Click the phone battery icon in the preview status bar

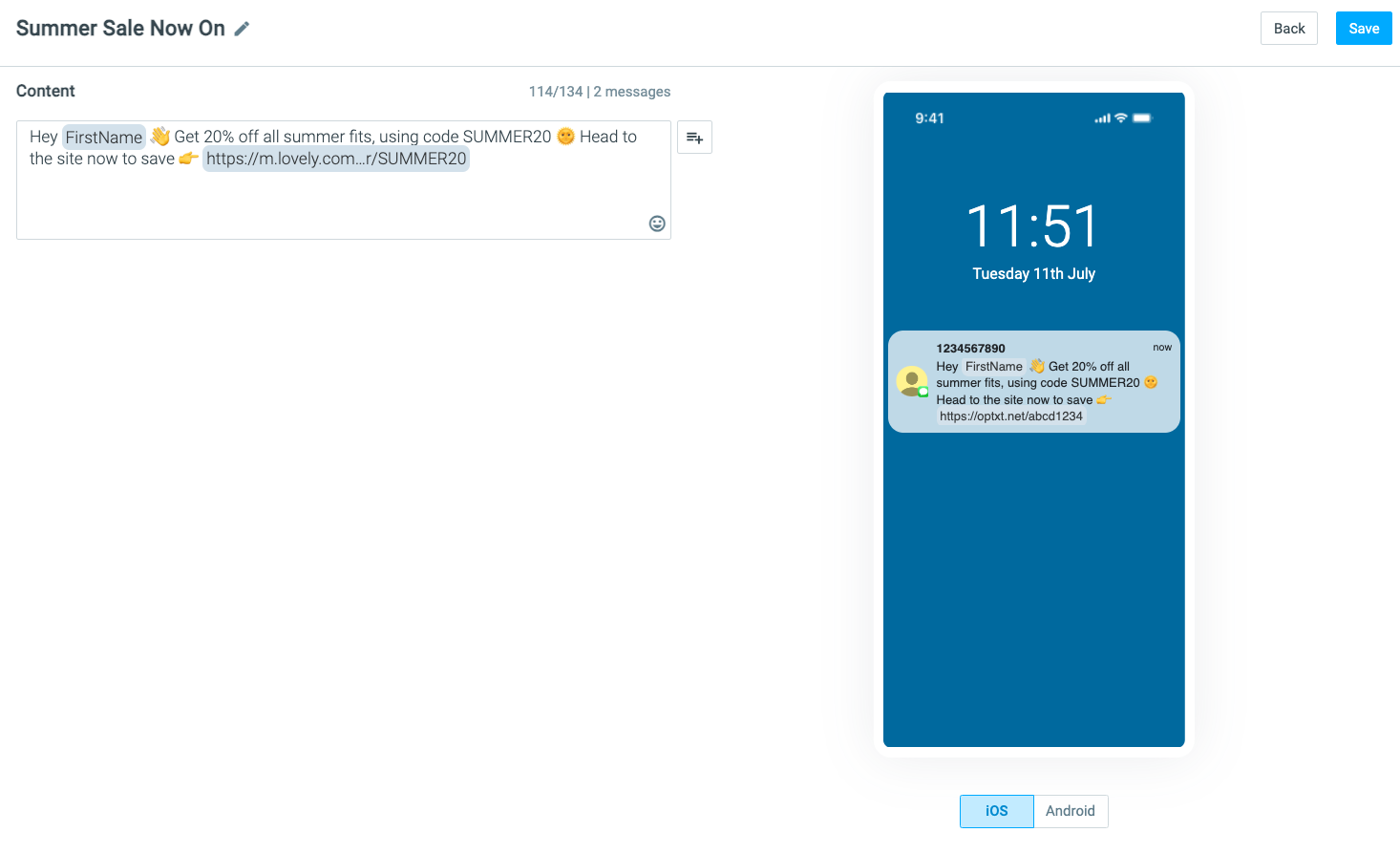coord(1142,118)
